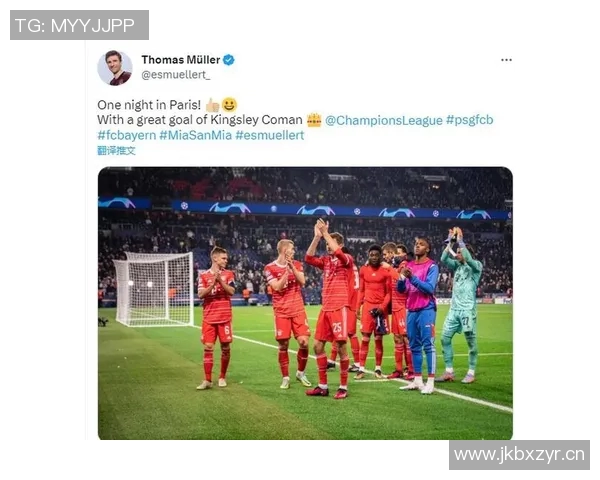Click the goal net in the photo
Image resolution: width=600 pixels, height=480 pixels.
[153, 289]
